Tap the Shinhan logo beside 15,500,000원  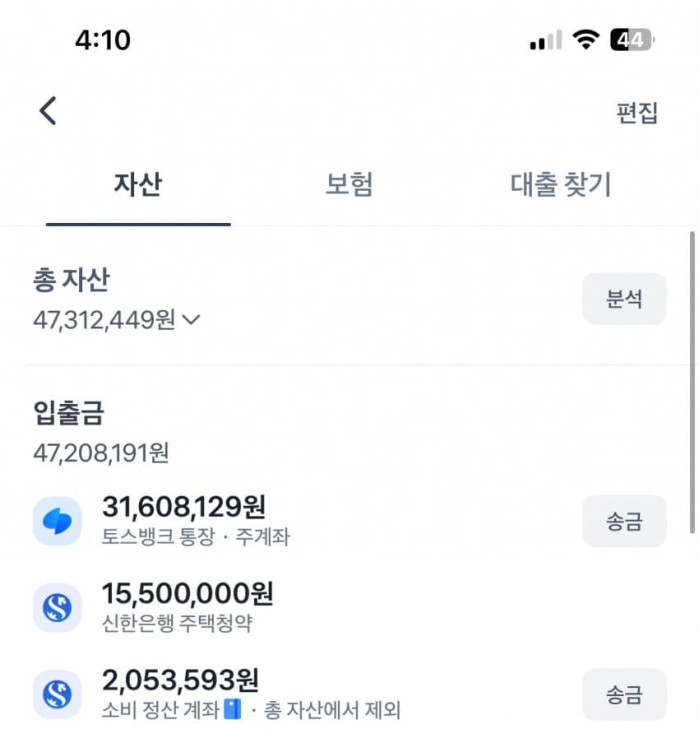pos(57,608)
